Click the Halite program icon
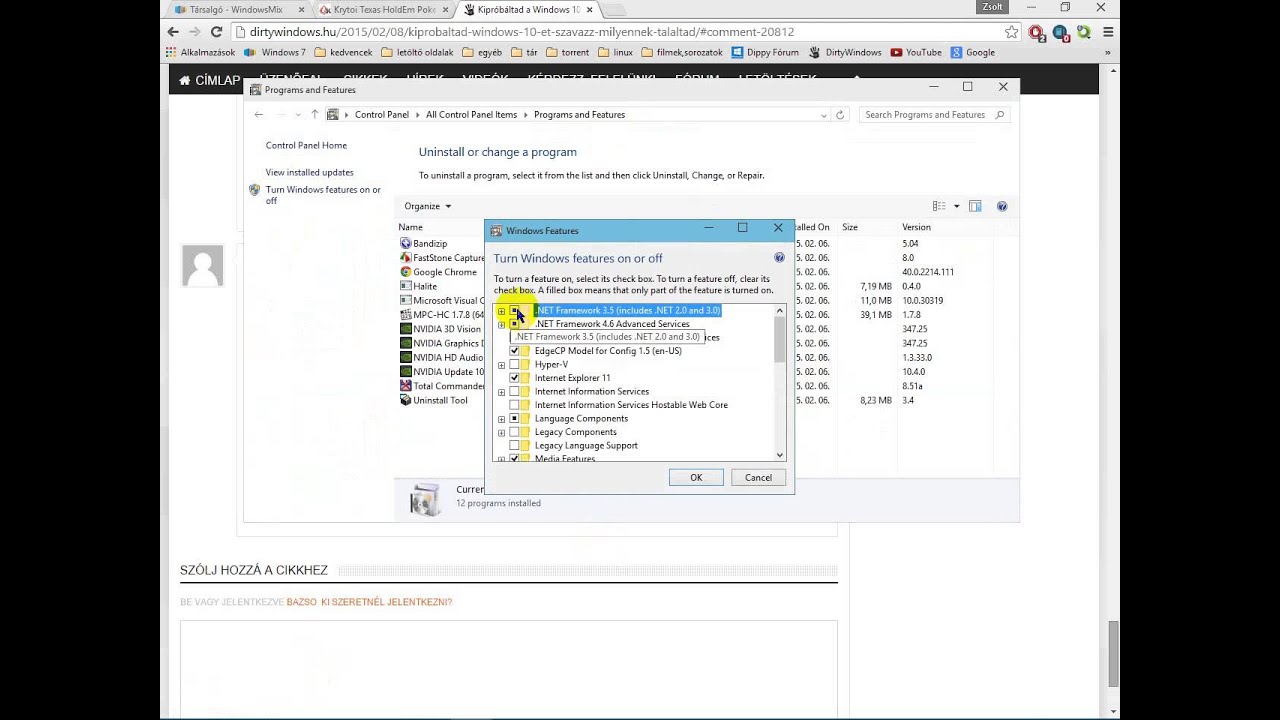 (x=405, y=286)
